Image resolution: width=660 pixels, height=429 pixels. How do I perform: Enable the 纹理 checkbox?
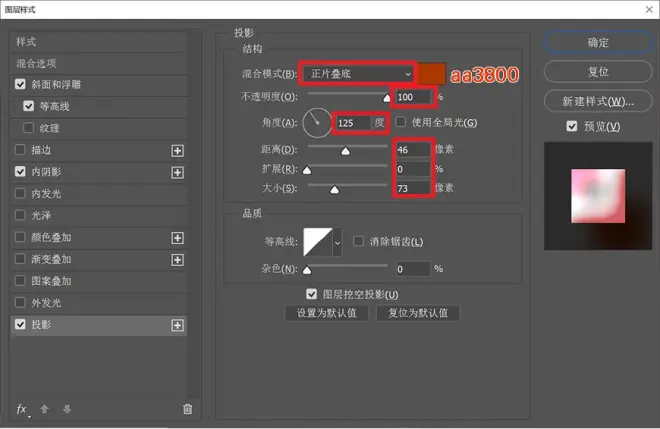[29, 128]
